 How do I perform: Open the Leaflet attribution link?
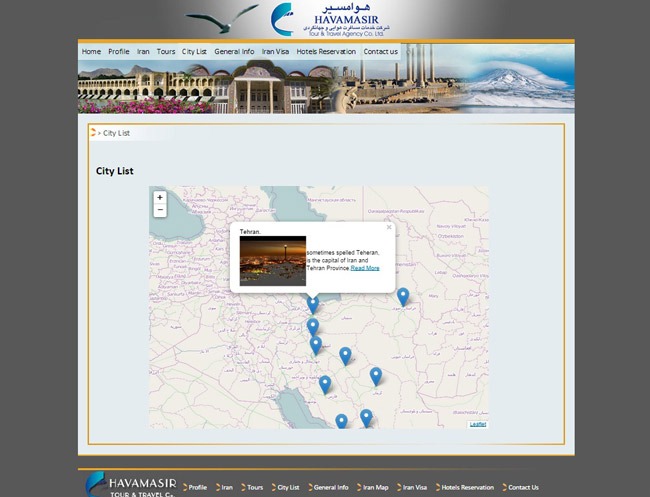click(x=478, y=424)
